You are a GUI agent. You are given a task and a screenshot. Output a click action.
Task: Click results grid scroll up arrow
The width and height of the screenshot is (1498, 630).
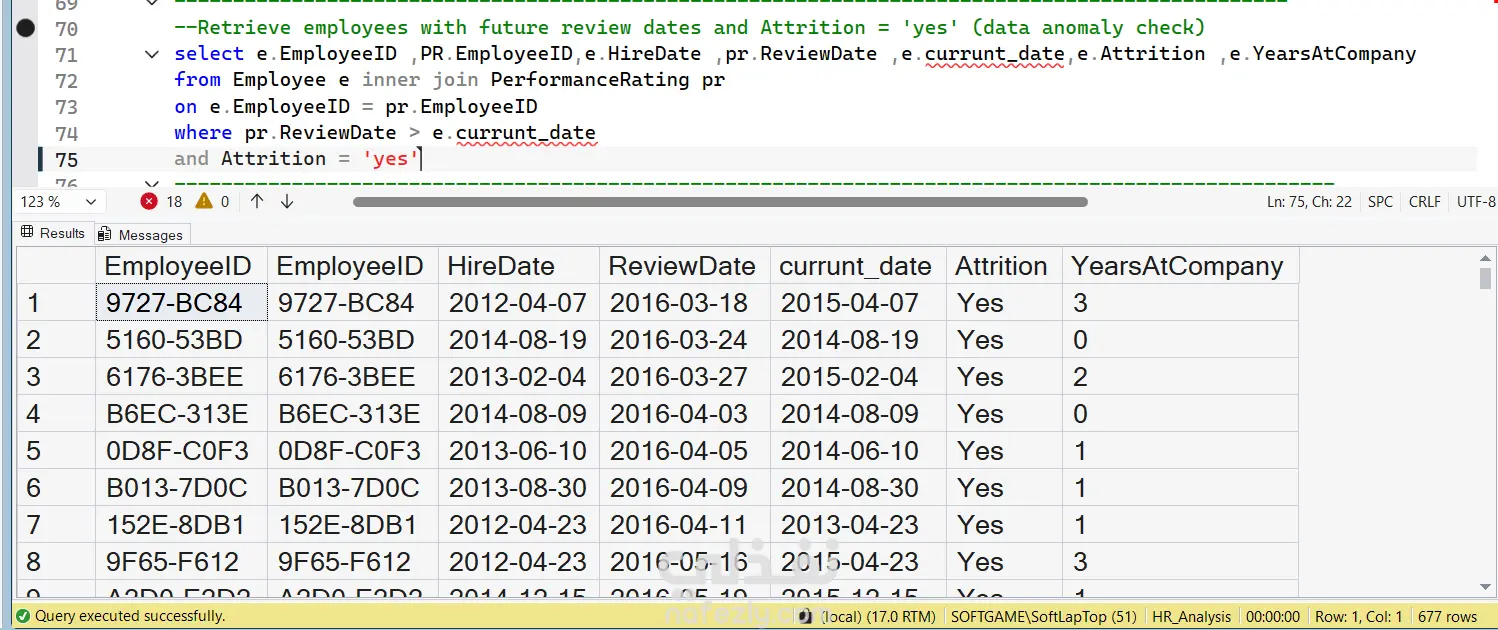[1485, 257]
